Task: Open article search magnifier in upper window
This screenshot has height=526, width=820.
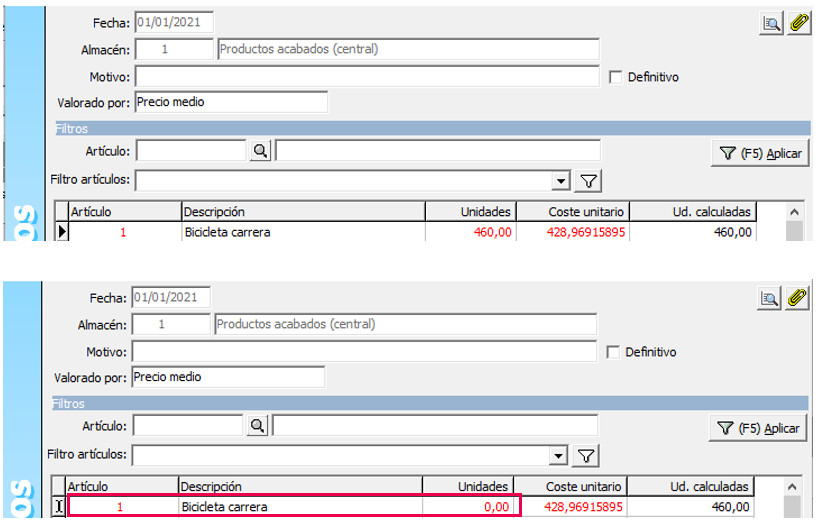Action: pyautogui.click(x=260, y=151)
